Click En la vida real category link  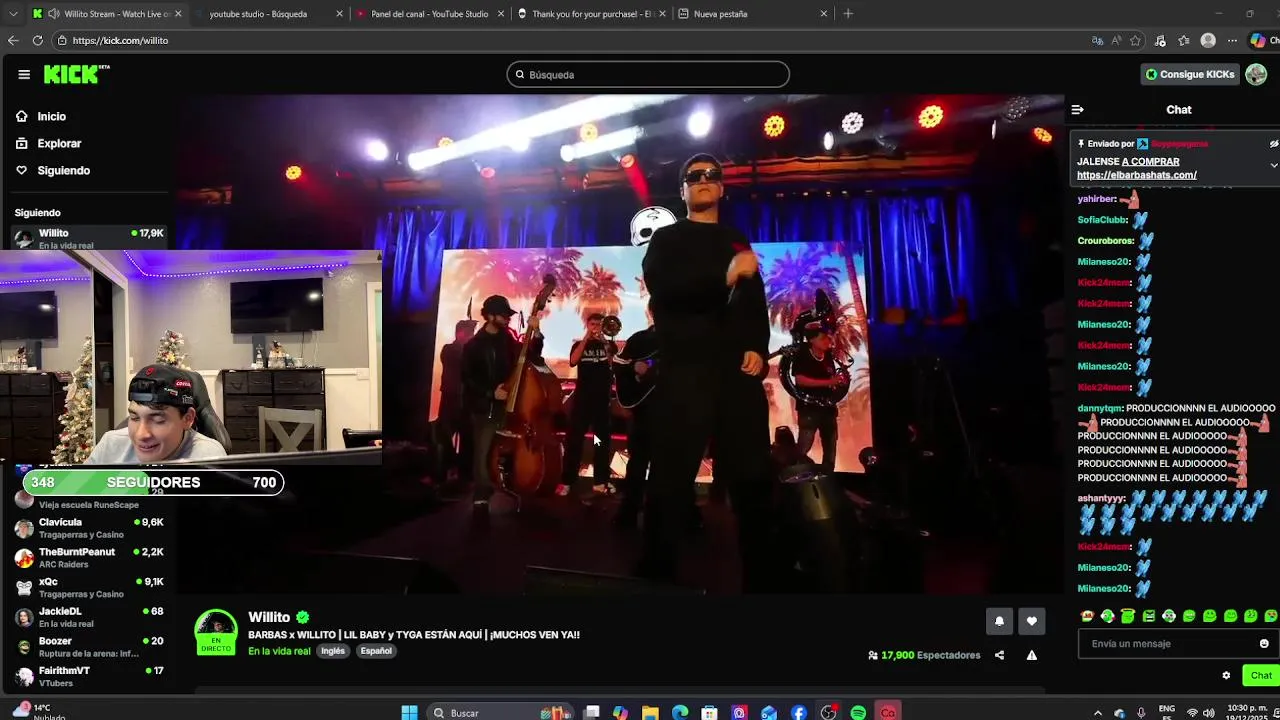pos(279,651)
